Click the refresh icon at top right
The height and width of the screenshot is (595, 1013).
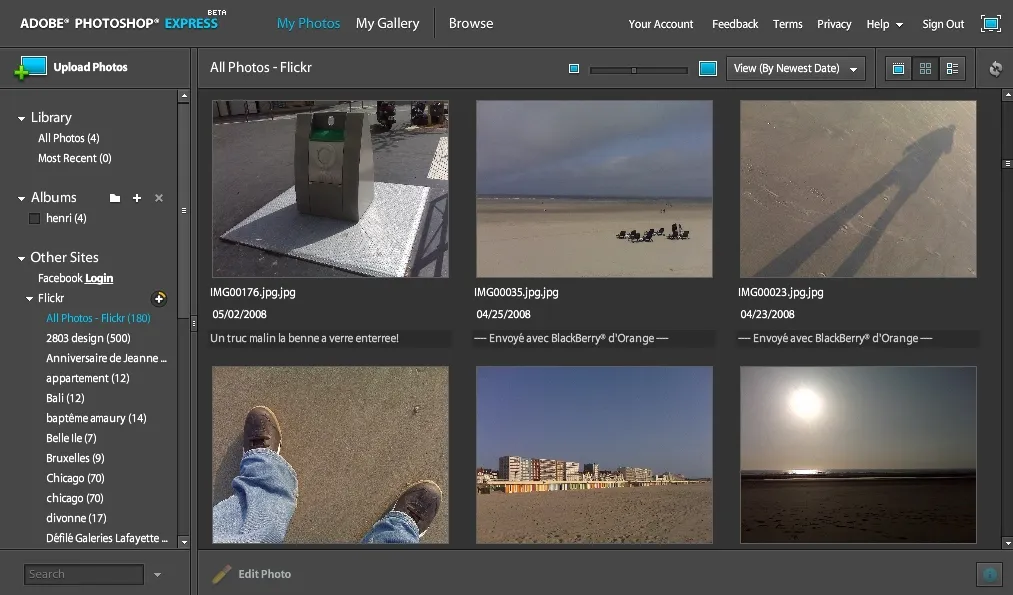click(x=996, y=68)
